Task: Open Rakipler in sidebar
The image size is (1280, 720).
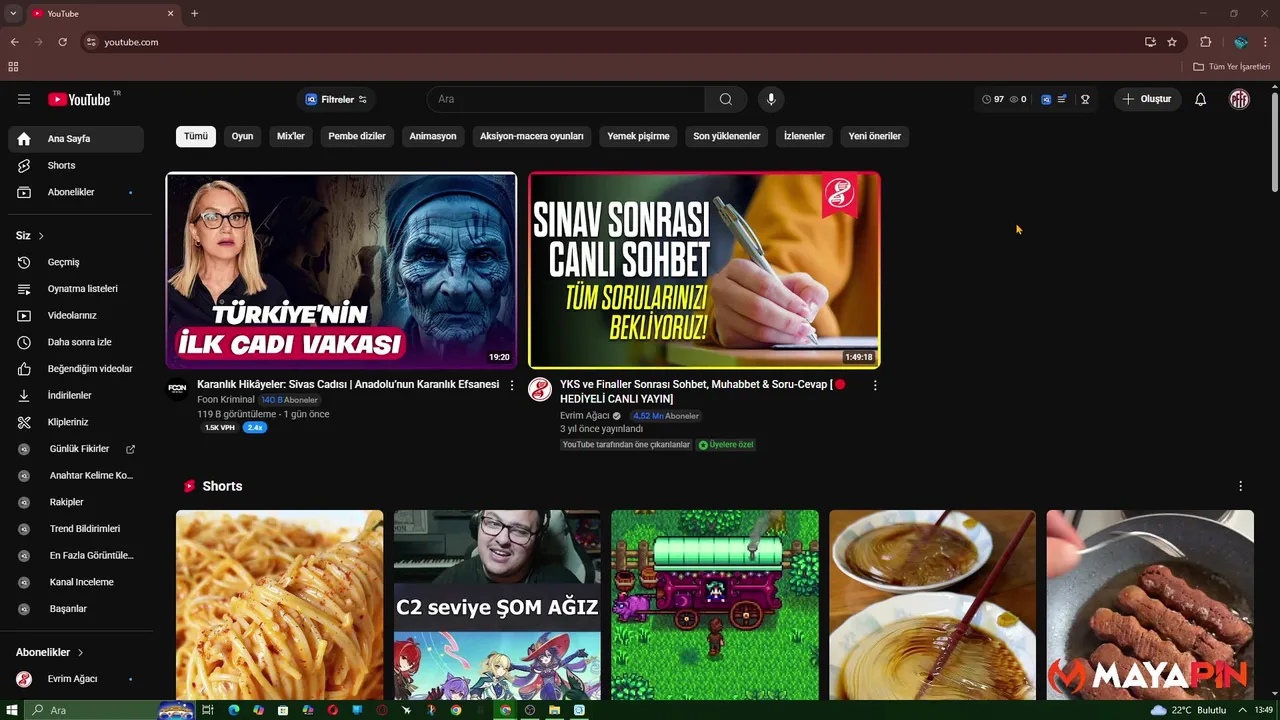Action: click(x=76, y=502)
